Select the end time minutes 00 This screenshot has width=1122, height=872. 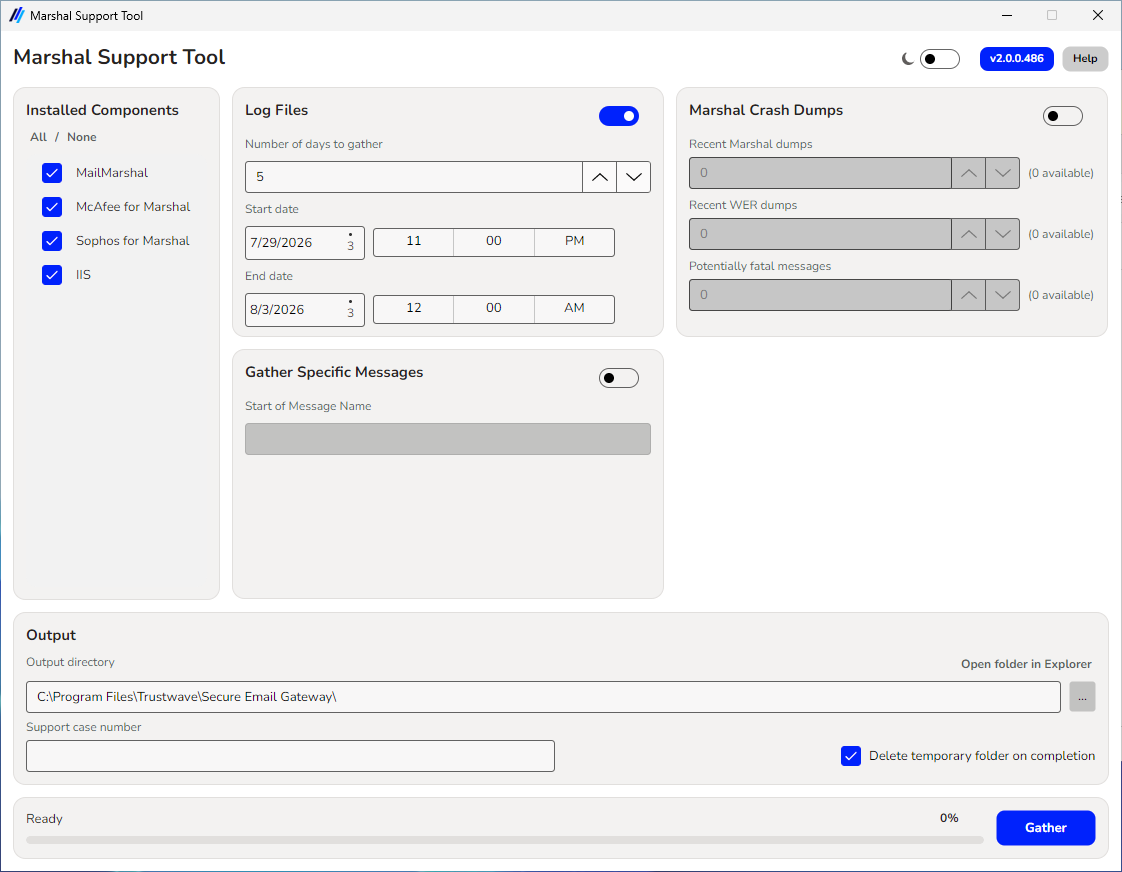(x=494, y=309)
